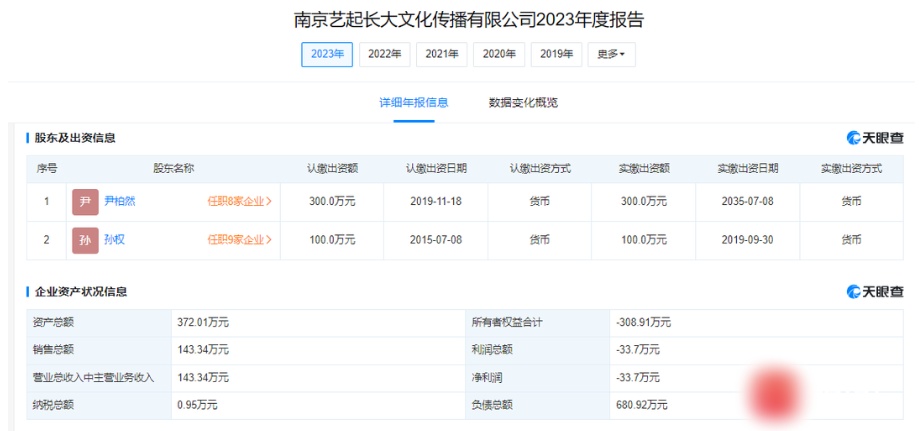Click the 利润总额 label

tap(492, 350)
